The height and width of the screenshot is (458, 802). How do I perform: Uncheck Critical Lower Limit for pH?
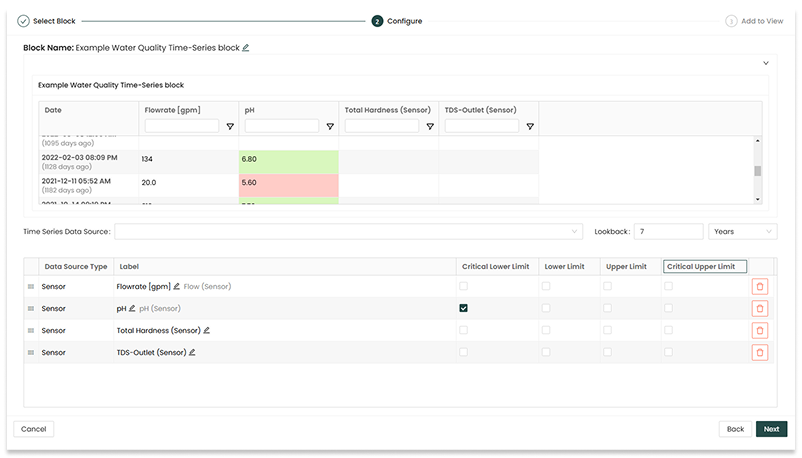(463, 309)
